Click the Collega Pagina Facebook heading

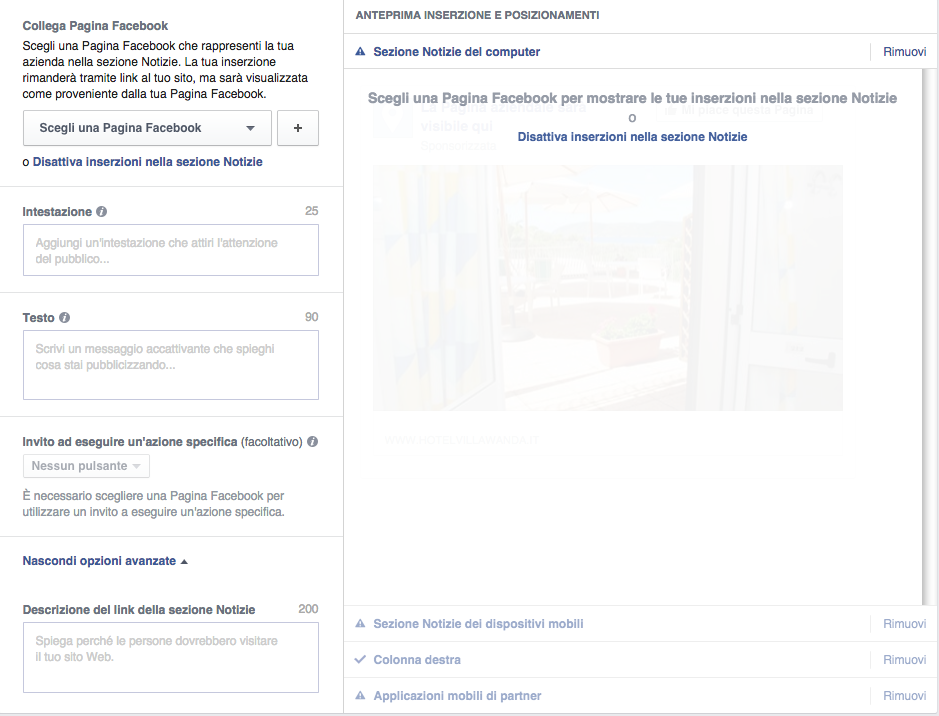[x=95, y=26]
